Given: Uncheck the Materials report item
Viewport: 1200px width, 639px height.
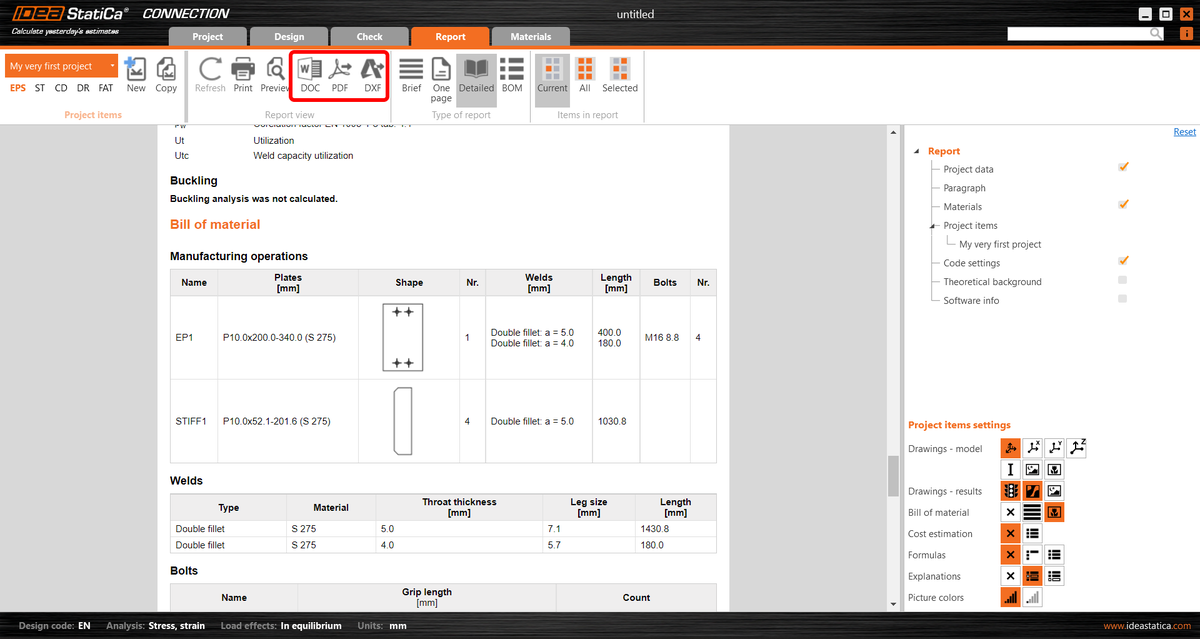Looking at the screenshot, I should (x=1122, y=206).
